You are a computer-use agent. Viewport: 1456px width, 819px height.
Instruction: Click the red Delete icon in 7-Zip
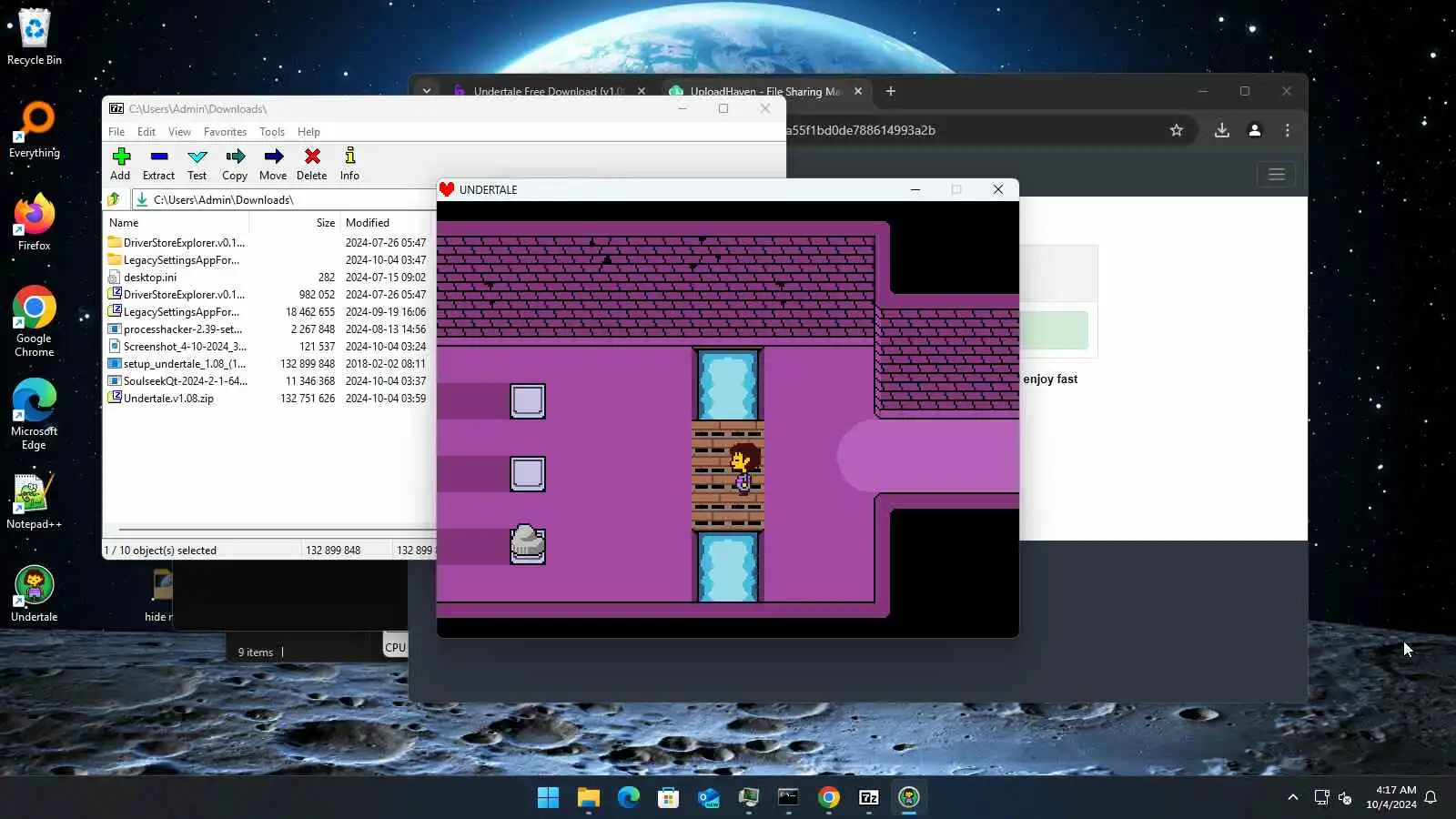(x=311, y=164)
